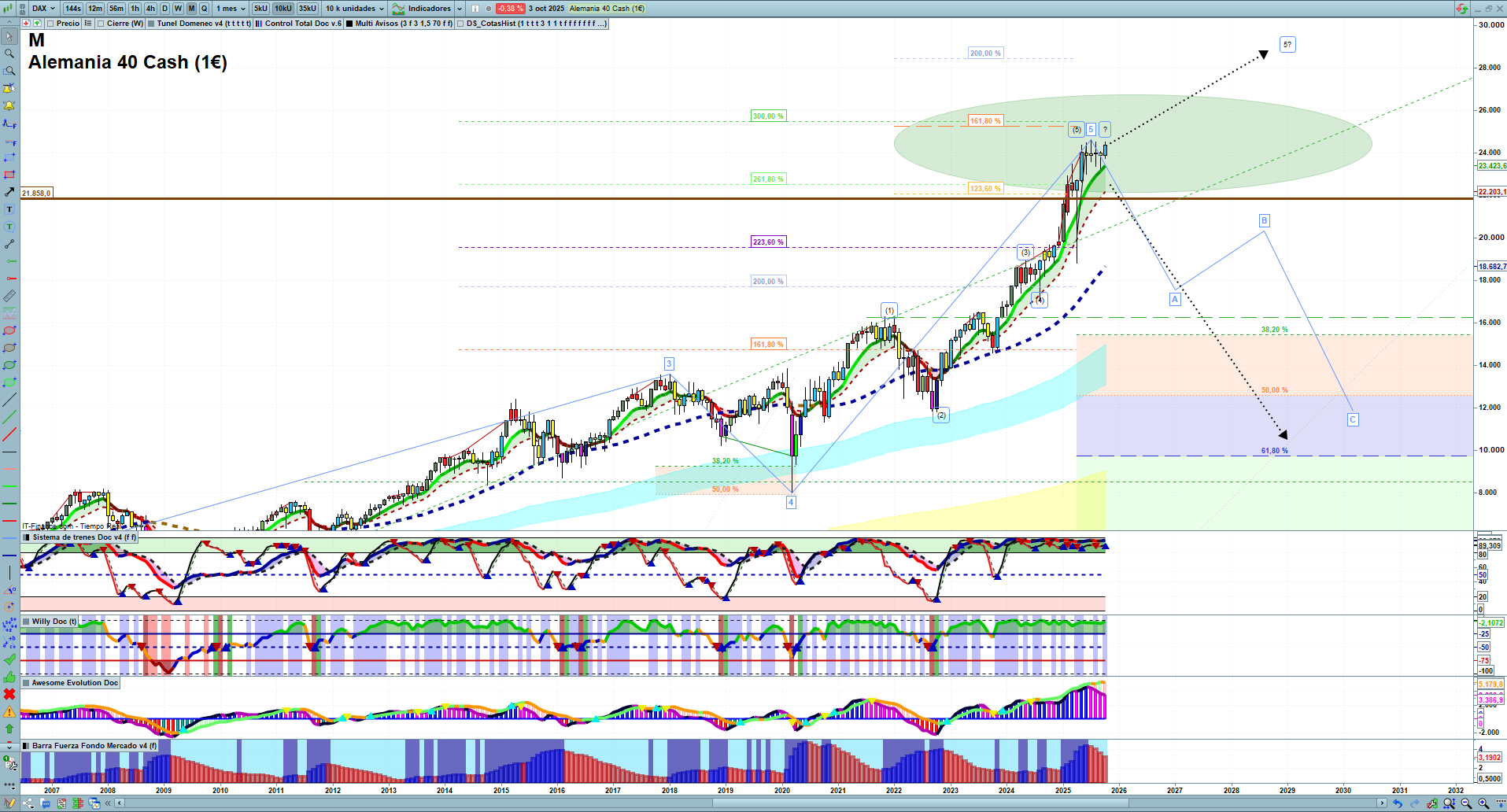Viewport: 1507px width, 812px height.
Task: Select the Q quarterly timeframe button
Action: click(205, 9)
